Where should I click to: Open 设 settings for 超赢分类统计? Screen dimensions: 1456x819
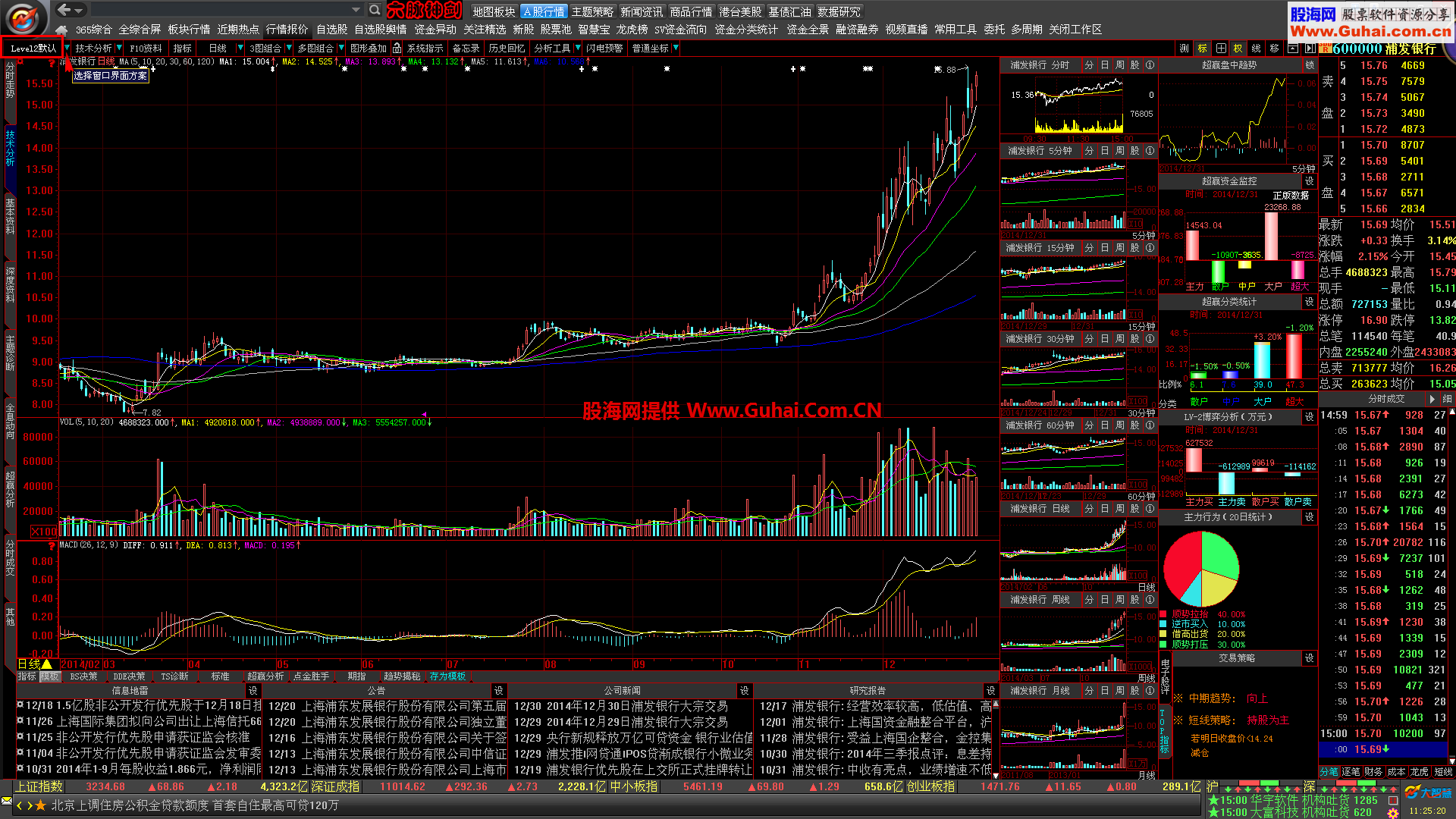pyautogui.click(x=1310, y=302)
